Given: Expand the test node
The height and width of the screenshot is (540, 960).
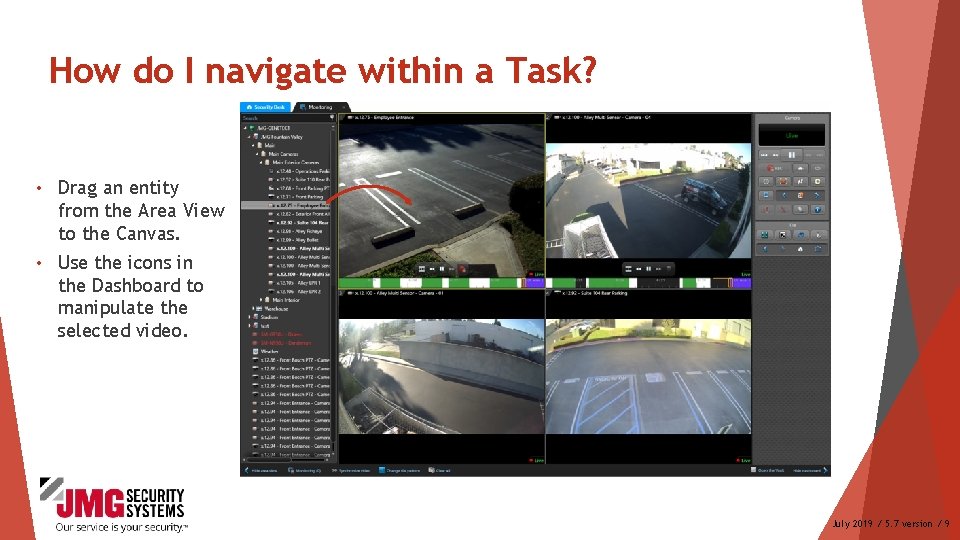Looking at the screenshot, I should pos(250,326).
